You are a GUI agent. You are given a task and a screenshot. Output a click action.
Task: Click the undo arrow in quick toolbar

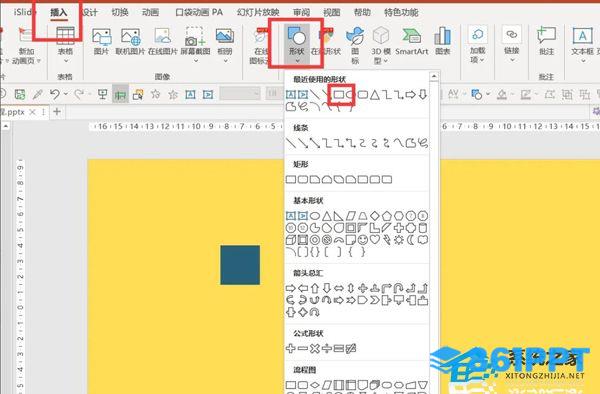(55, 94)
